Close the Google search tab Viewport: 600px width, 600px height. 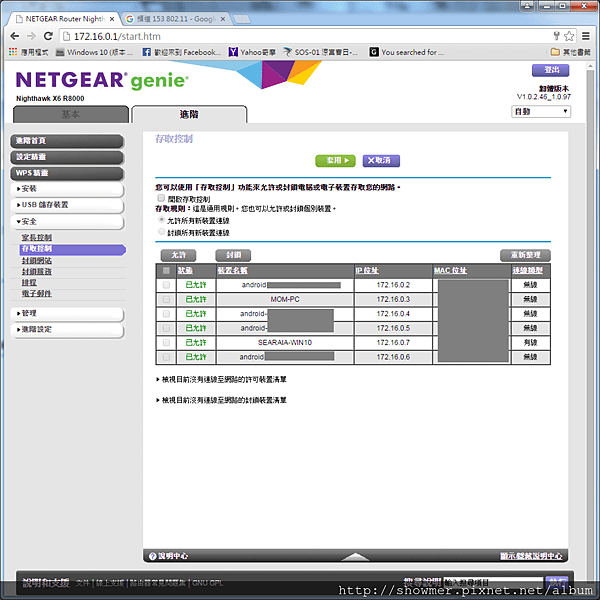(x=223, y=19)
